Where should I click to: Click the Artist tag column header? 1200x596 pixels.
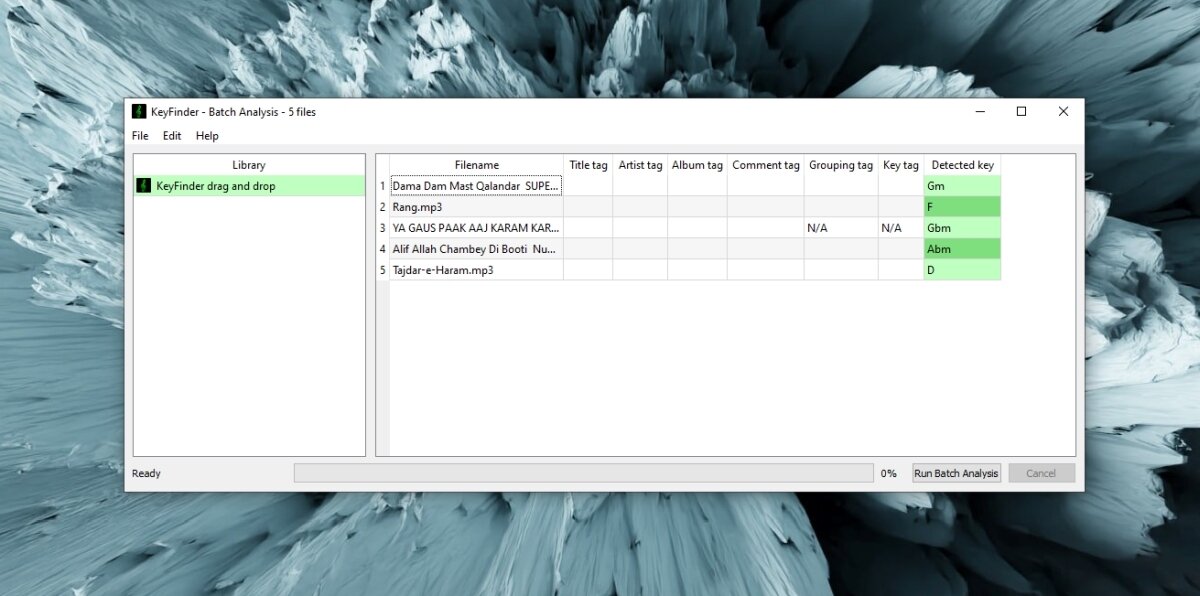(x=640, y=164)
